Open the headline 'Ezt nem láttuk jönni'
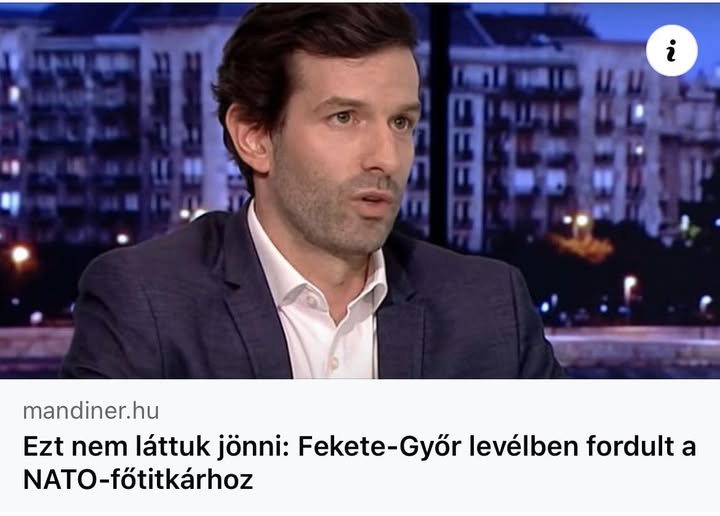This screenshot has width=720, height=516. (156, 447)
